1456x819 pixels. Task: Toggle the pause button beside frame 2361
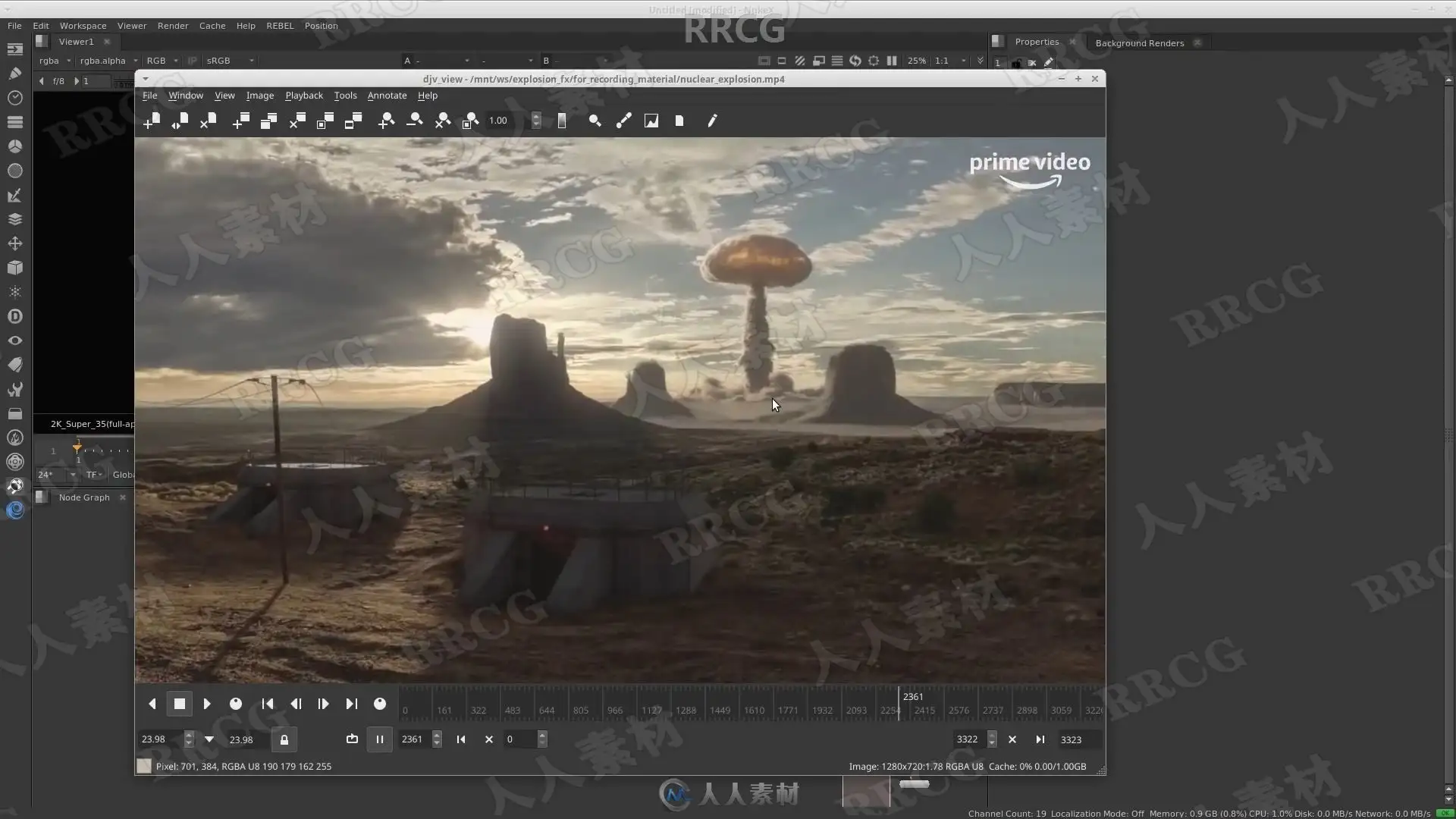(x=380, y=739)
